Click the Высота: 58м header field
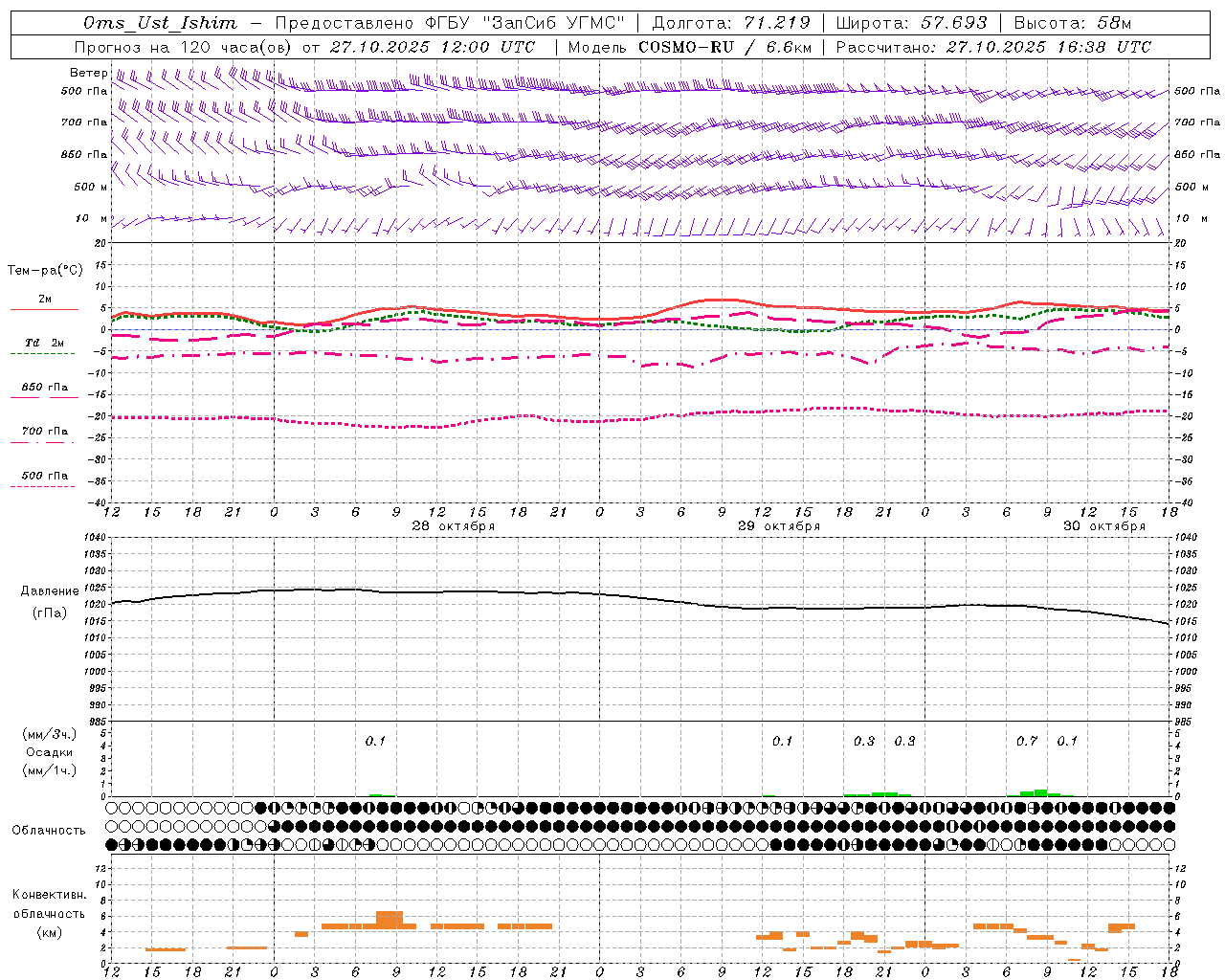This screenshot has width=1225, height=980. point(1072,23)
